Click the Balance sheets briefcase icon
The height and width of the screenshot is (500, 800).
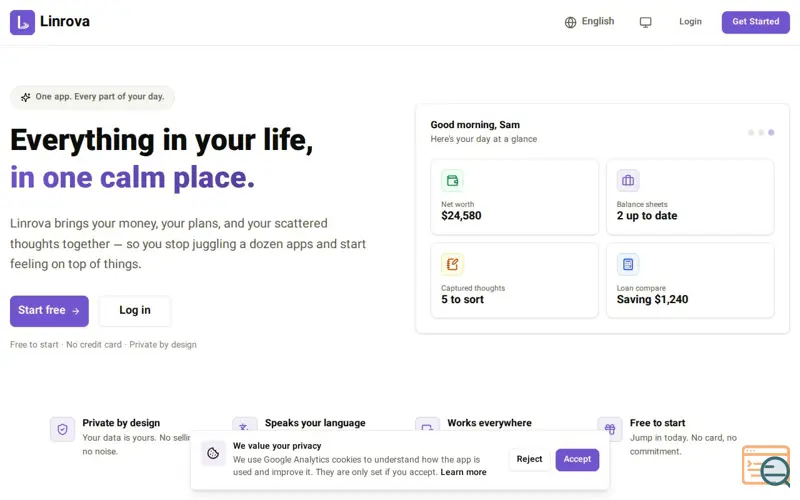click(x=628, y=181)
